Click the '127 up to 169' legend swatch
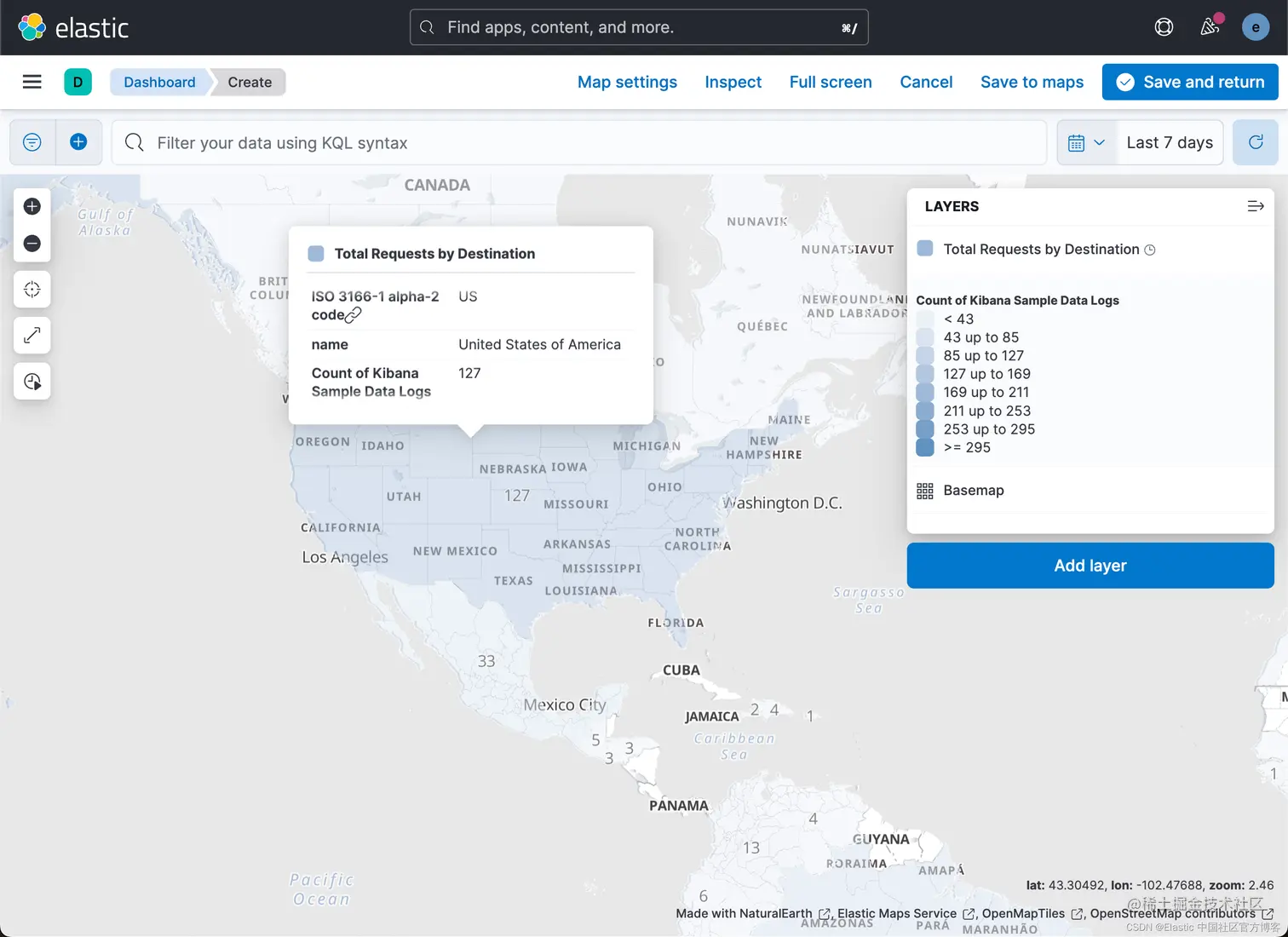 925,374
